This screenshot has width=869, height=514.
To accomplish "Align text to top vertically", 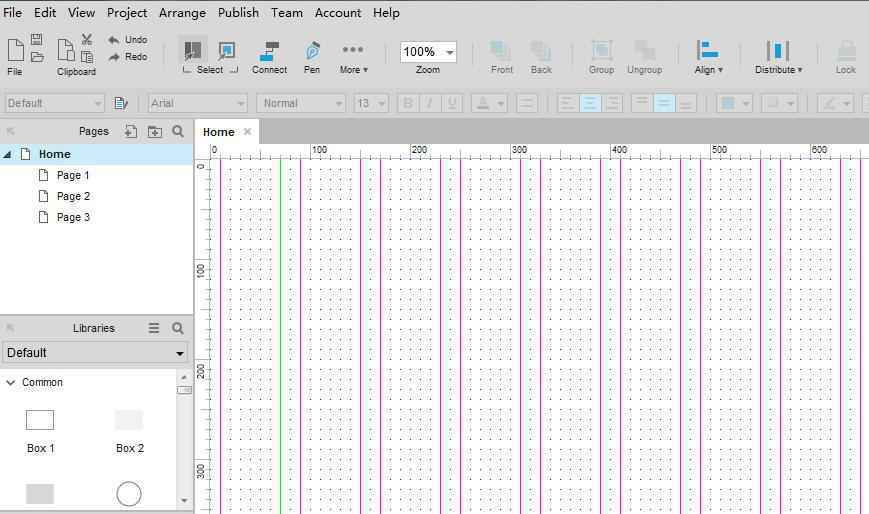I will pyautogui.click(x=641, y=103).
